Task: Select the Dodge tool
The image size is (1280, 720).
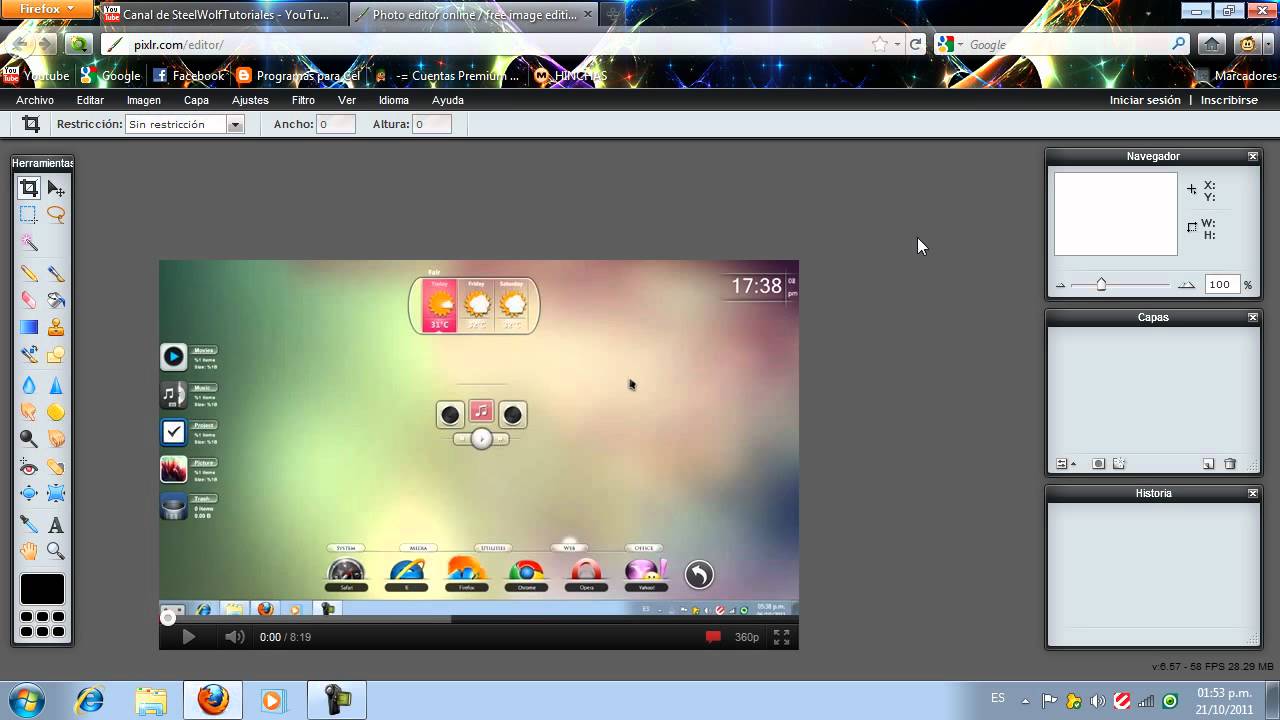Action: 29,439
